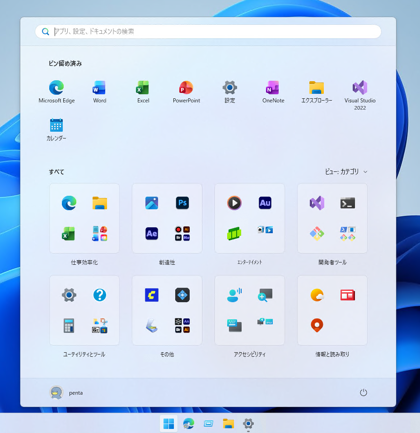Open the pinned OneNote app
The image size is (420, 433).
tap(273, 92)
